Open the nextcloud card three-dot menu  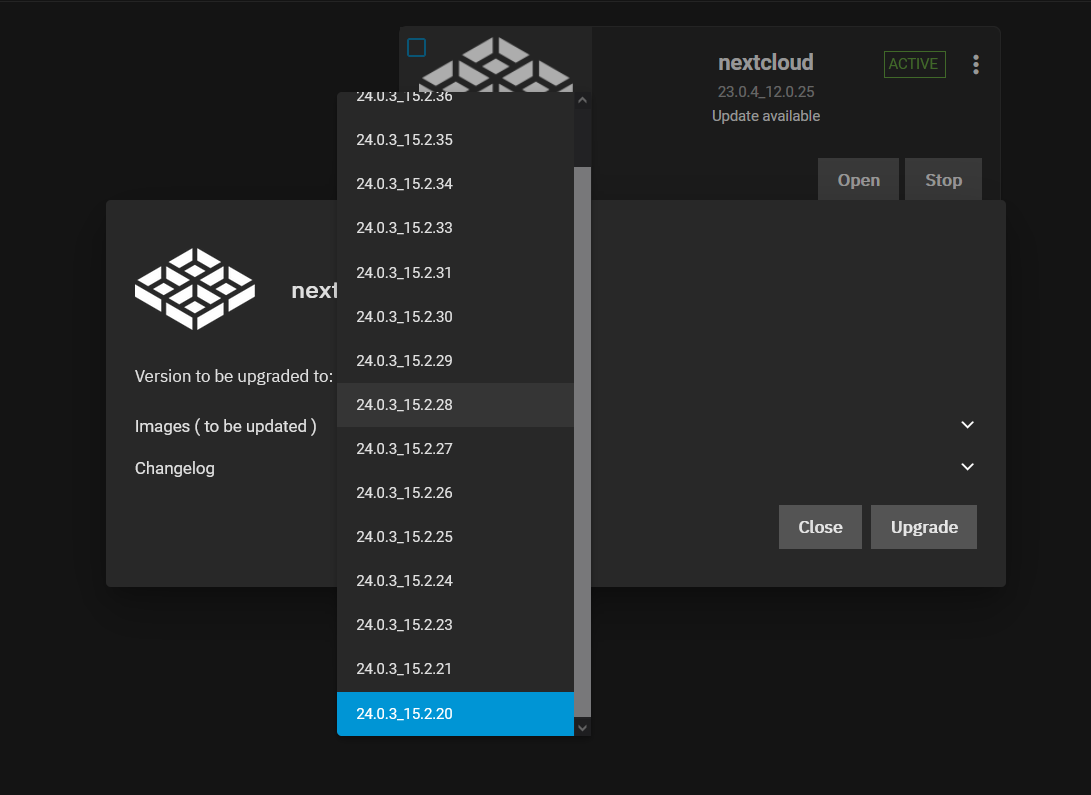(x=975, y=65)
